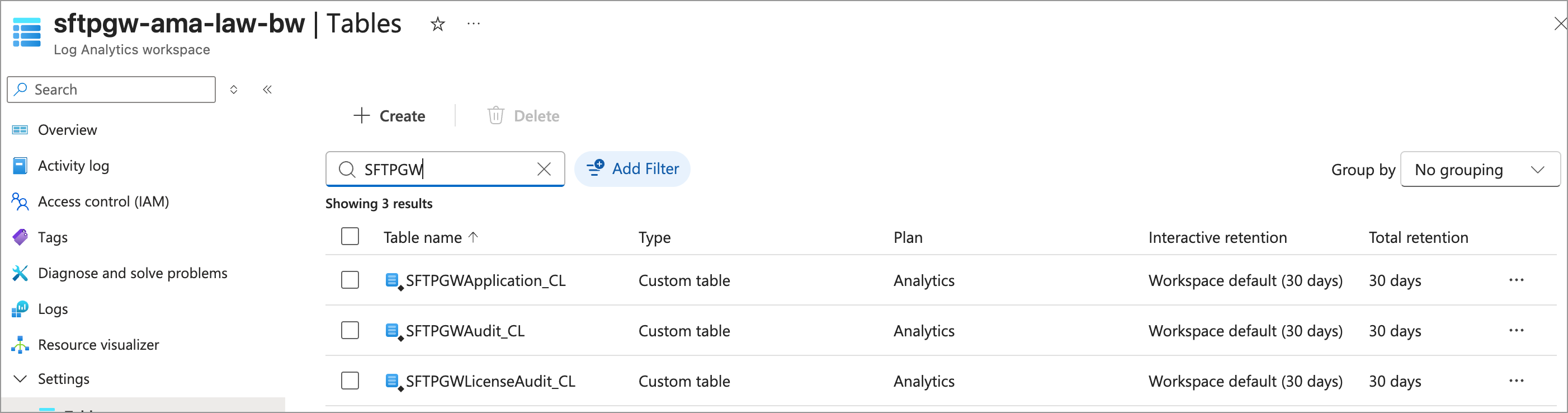Click the Create button
1568x413 pixels.
click(390, 116)
